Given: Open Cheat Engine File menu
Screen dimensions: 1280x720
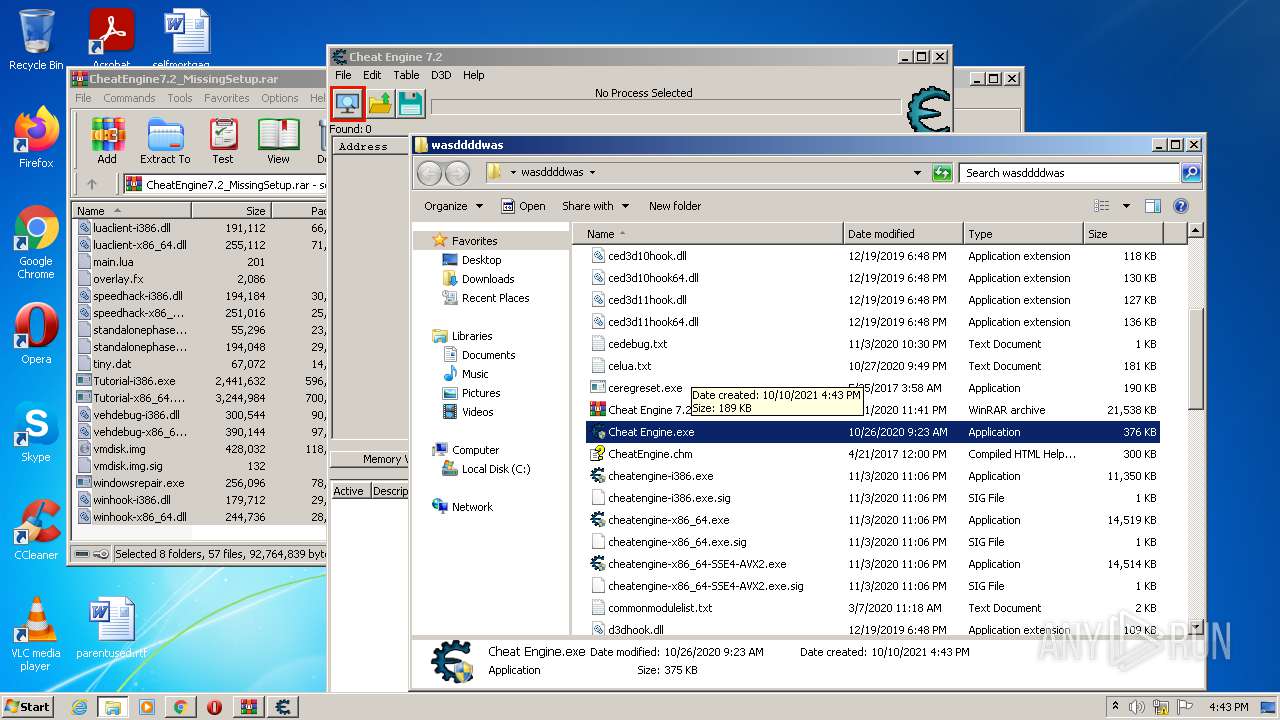Looking at the screenshot, I should 343,75.
